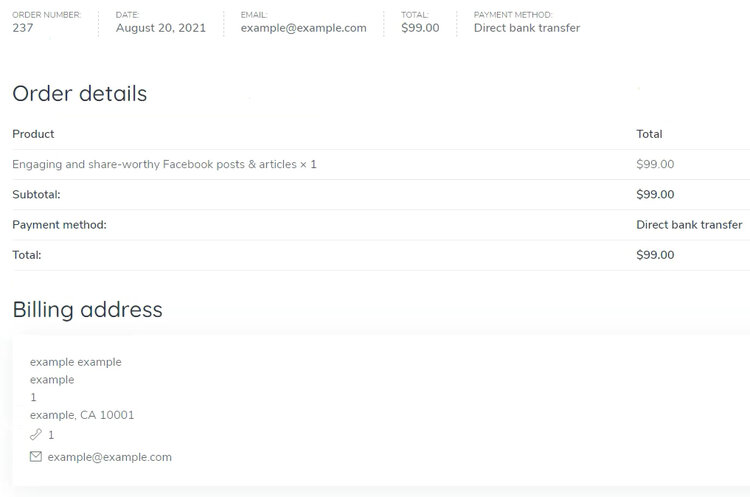Image resolution: width=750 pixels, height=497 pixels.
Task: Click the billing email example@example.com
Action: pyautogui.click(x=110, y=457)
